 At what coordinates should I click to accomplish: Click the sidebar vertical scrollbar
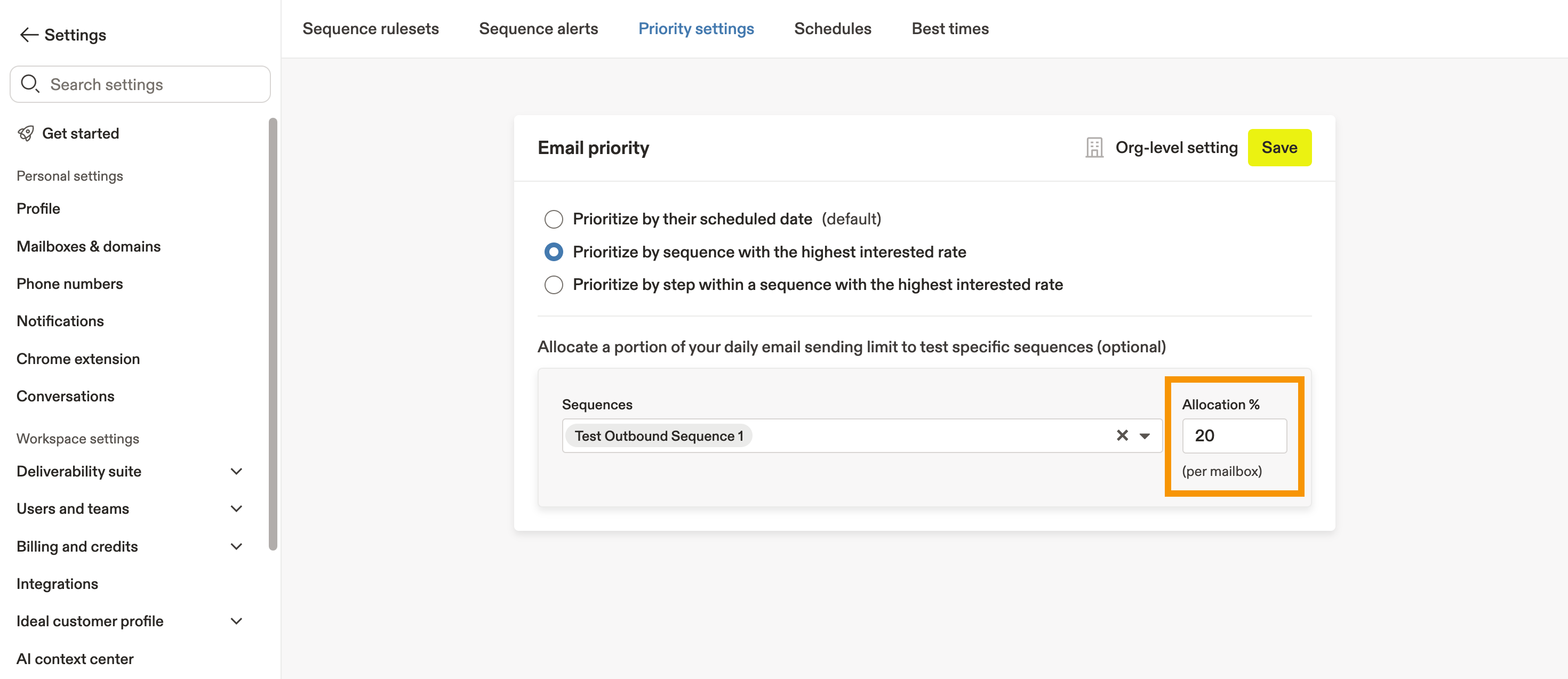(273, 335)
